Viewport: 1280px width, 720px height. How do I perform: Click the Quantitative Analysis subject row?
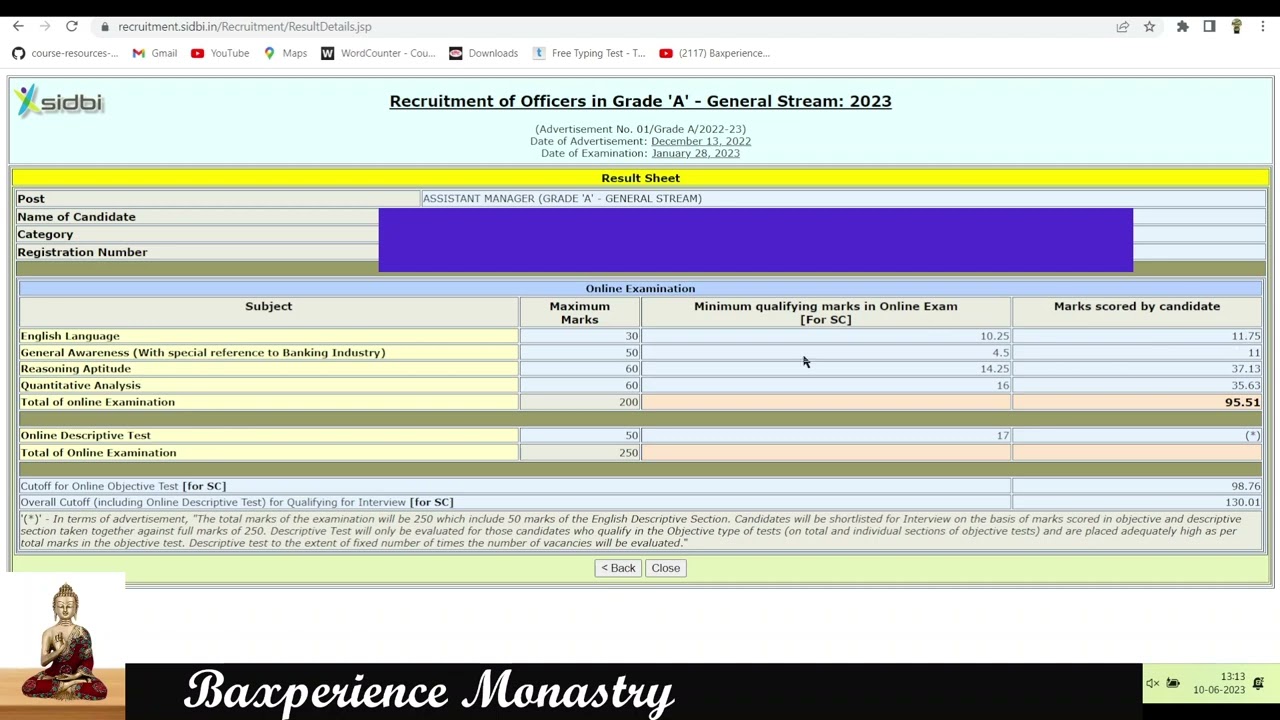640,385
